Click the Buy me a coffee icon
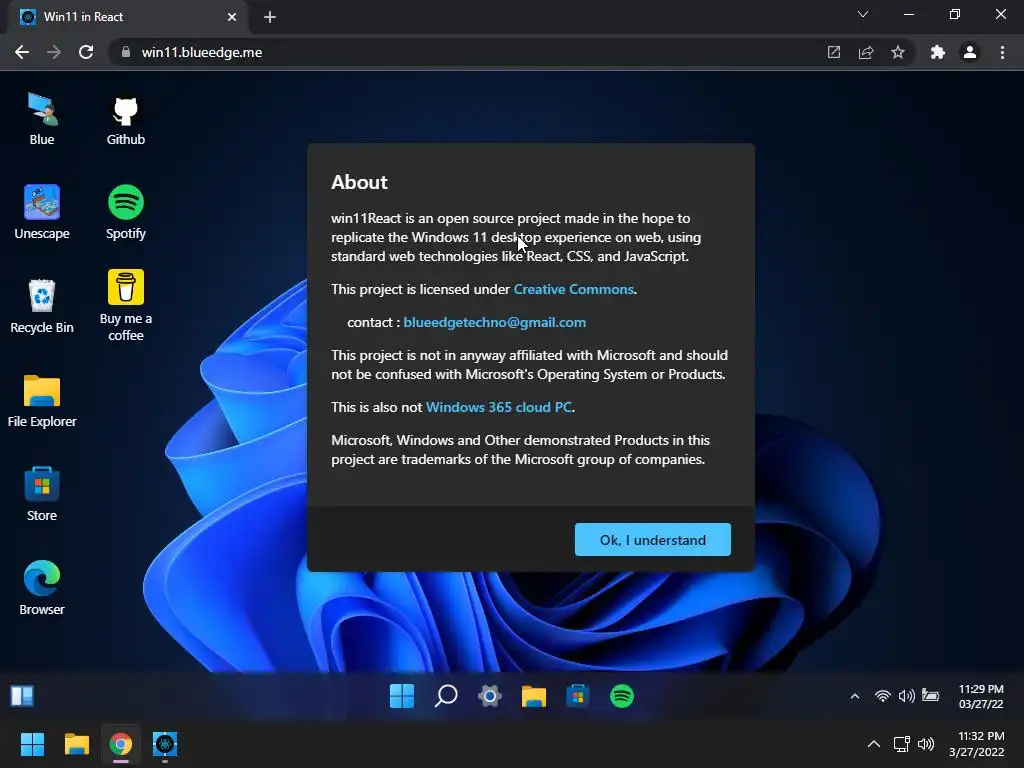 point(125,306)
